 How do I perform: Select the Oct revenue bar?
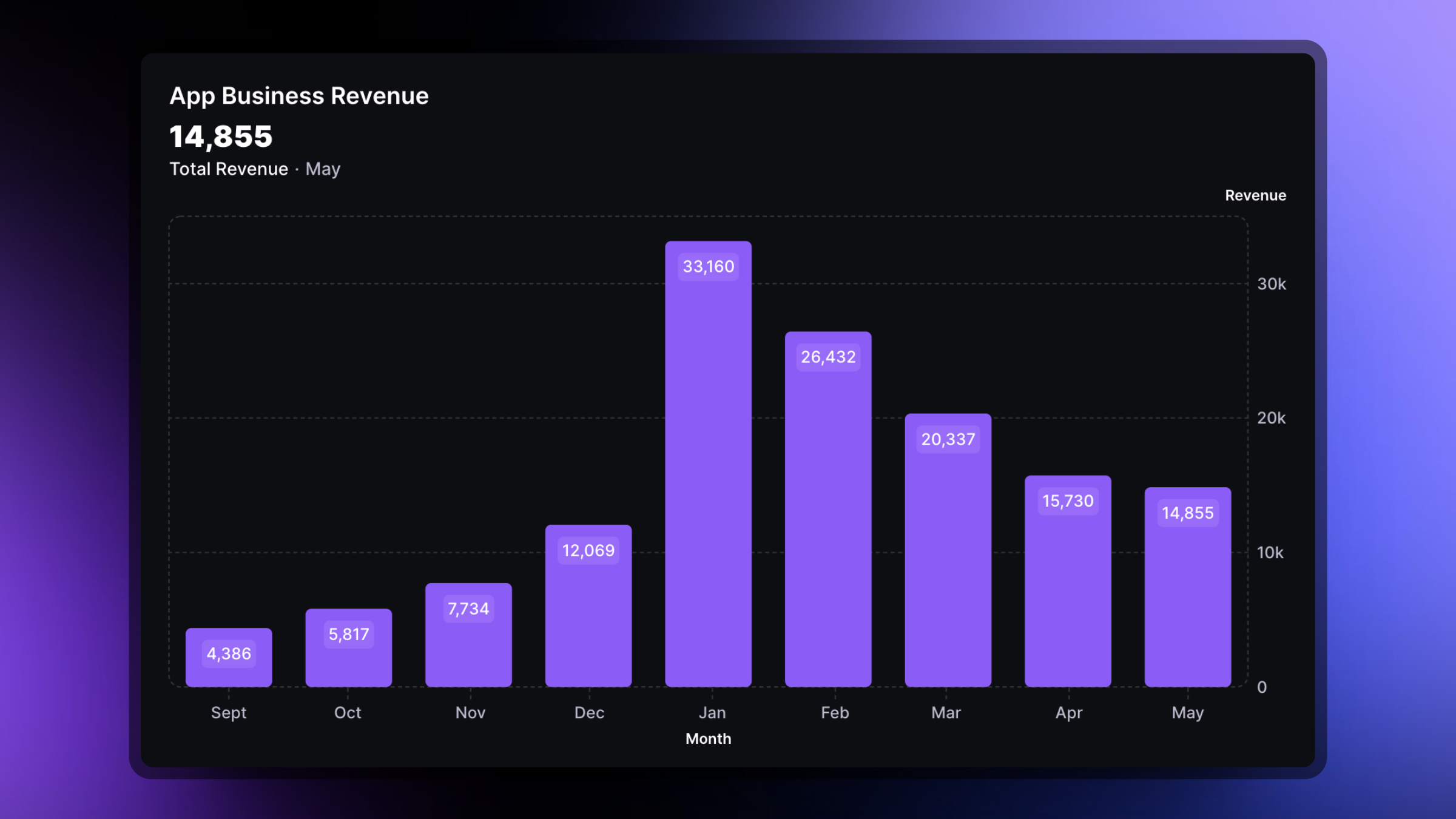349,647
